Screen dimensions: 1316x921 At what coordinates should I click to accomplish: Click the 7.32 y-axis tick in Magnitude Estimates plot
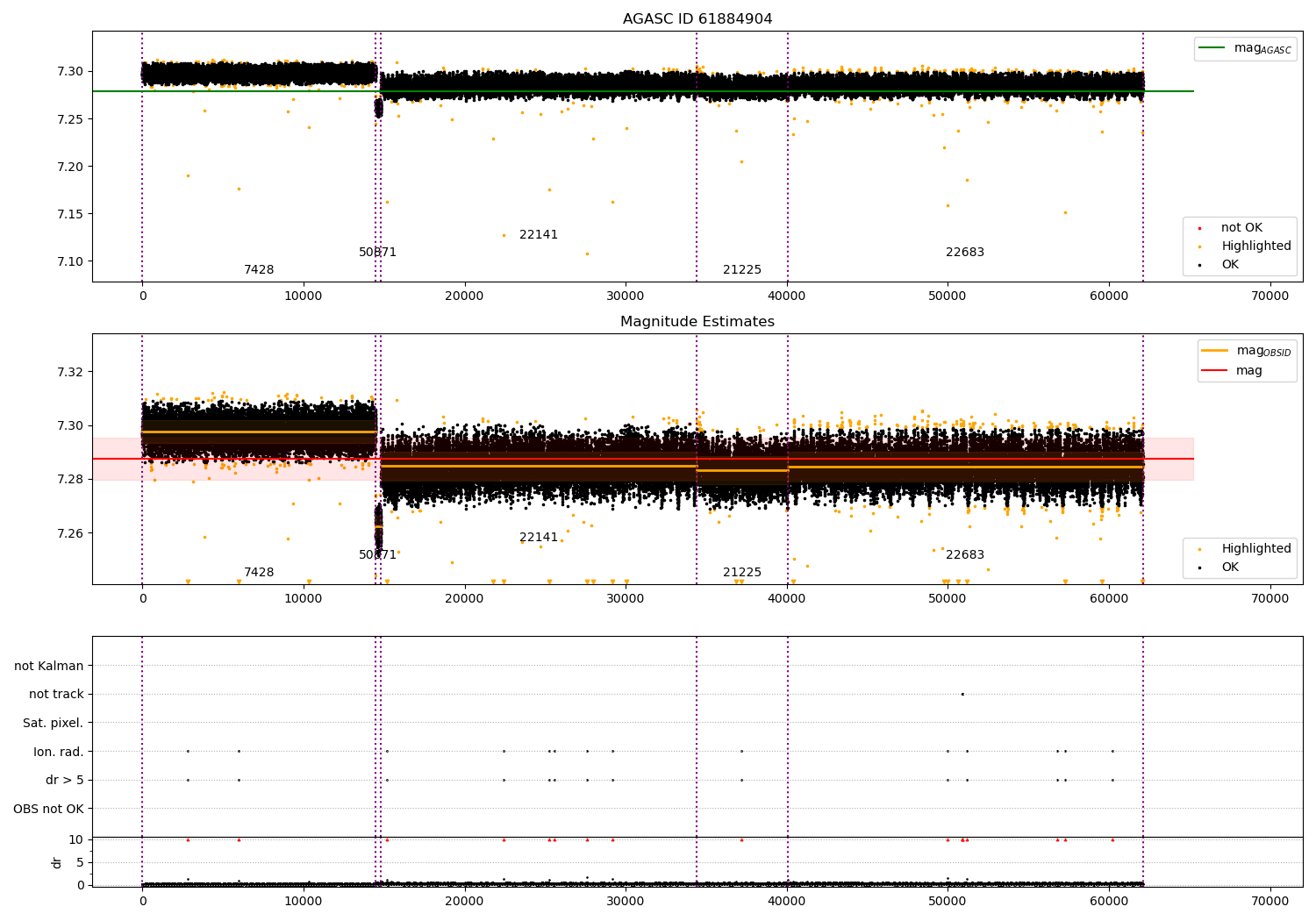(70, 372)
